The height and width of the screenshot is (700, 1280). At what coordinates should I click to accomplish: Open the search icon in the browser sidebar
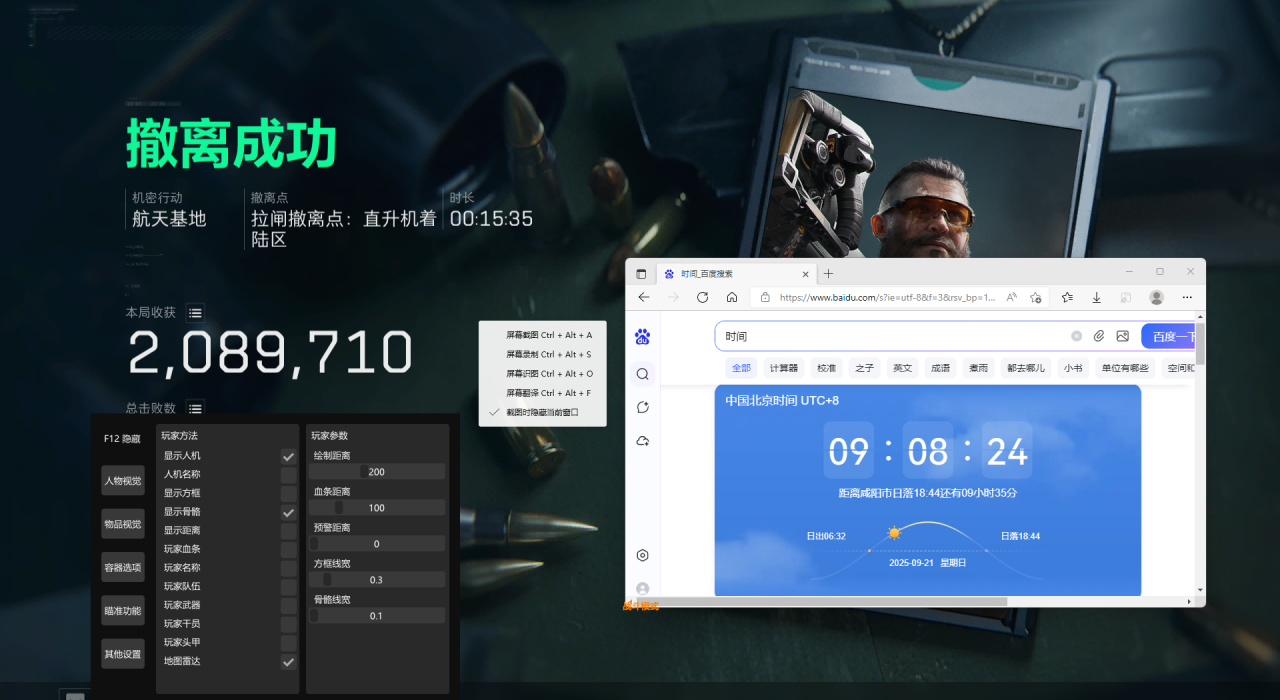click(642, 374)
